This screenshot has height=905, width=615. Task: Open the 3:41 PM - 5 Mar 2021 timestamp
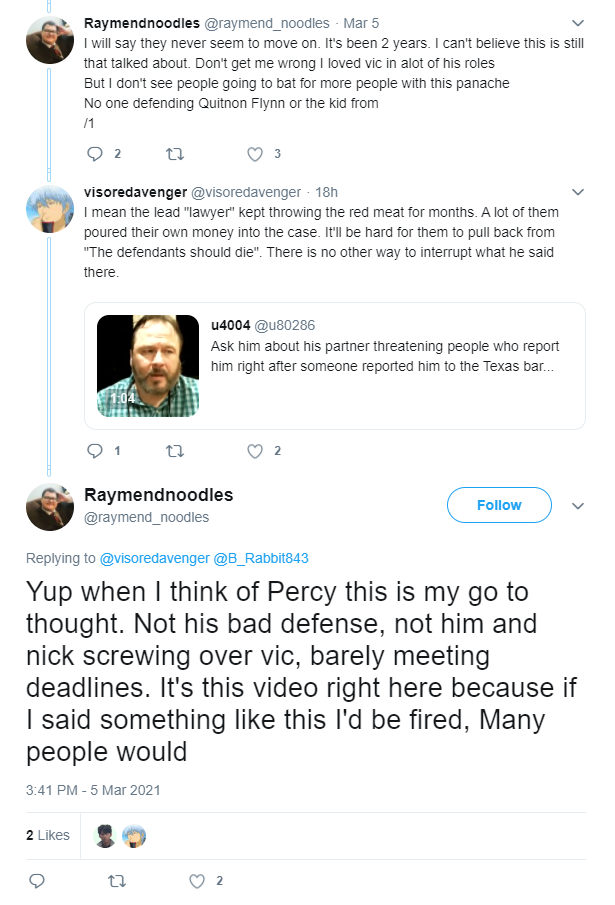coord(93,790)
